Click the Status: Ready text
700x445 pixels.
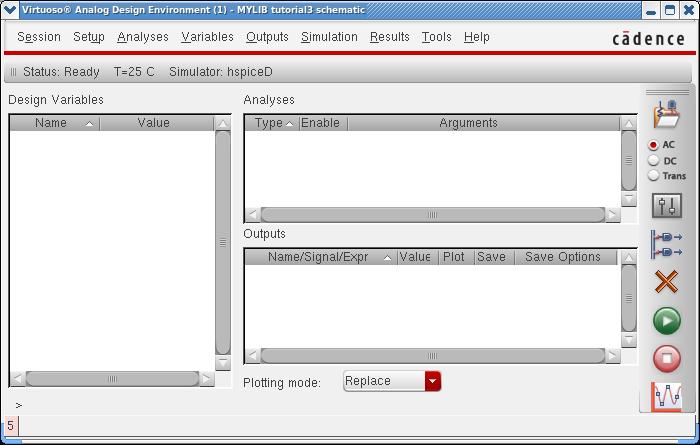pos(61,72)
